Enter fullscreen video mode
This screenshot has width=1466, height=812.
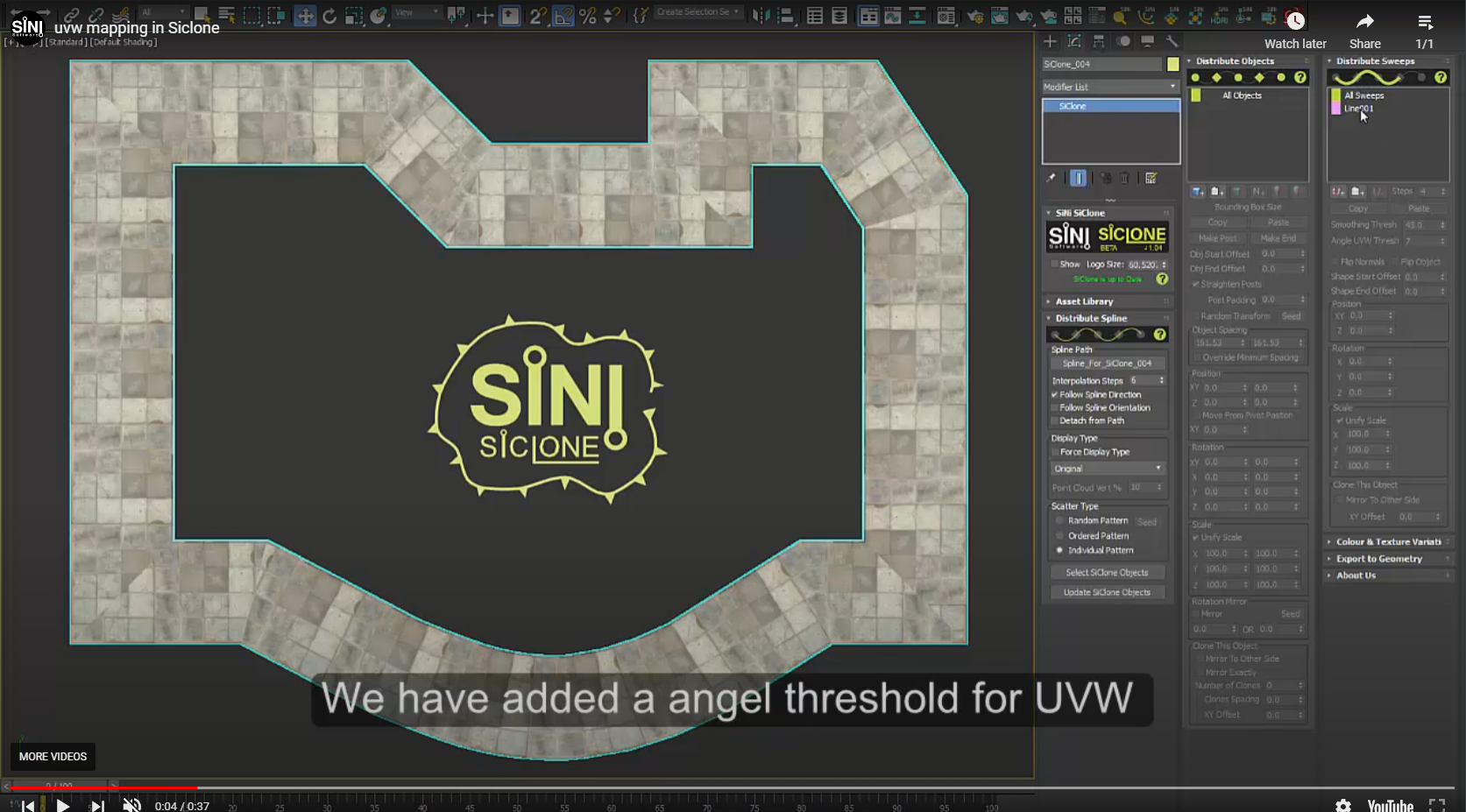(1437, 805)
